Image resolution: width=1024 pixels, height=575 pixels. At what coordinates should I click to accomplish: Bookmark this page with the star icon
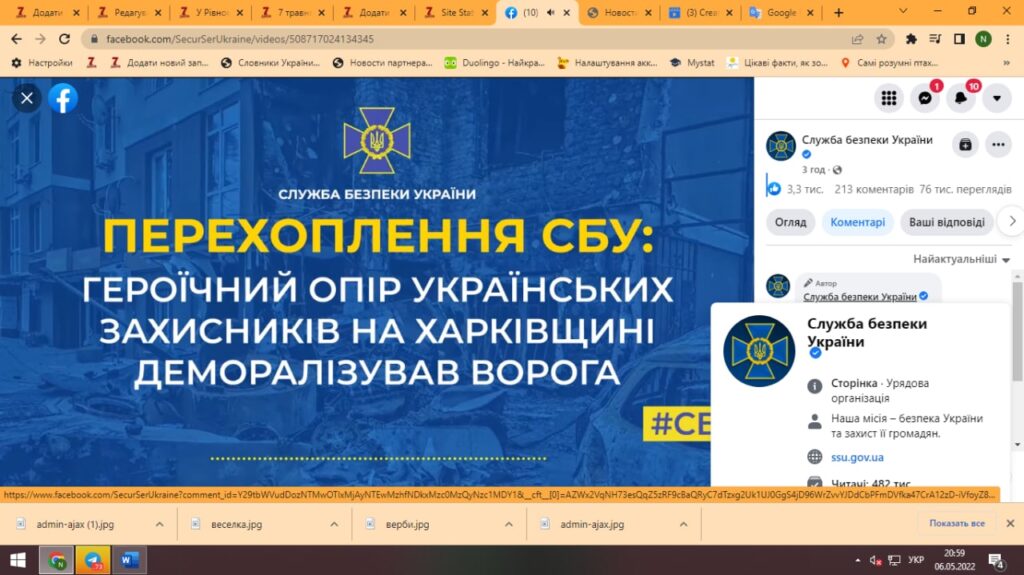pos(882,39)
